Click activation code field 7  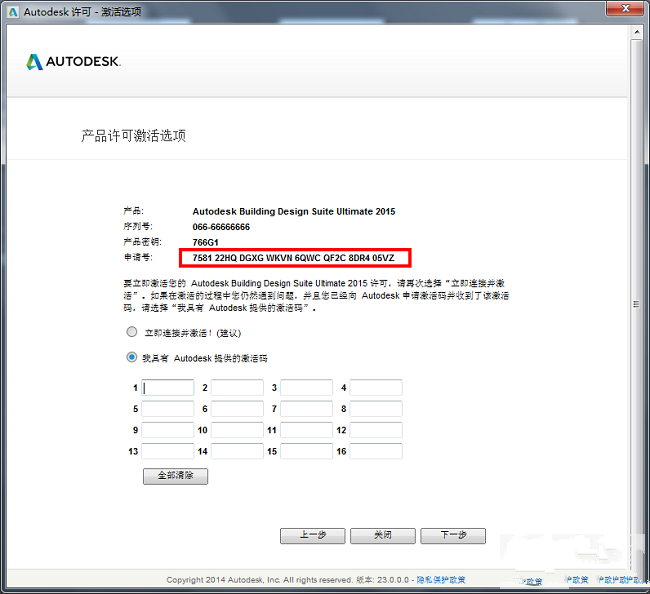(x=306, y=409)
